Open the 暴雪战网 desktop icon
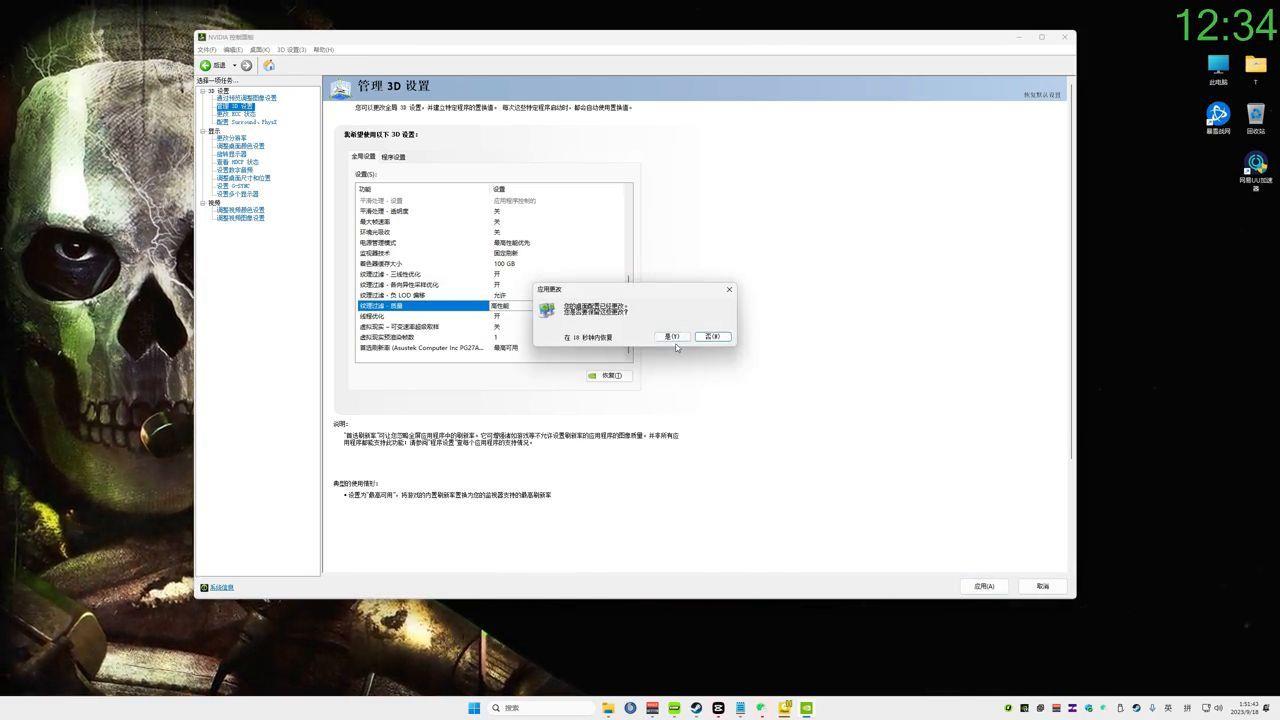The image size is (1280, 720). click(x=1218, y=118)
